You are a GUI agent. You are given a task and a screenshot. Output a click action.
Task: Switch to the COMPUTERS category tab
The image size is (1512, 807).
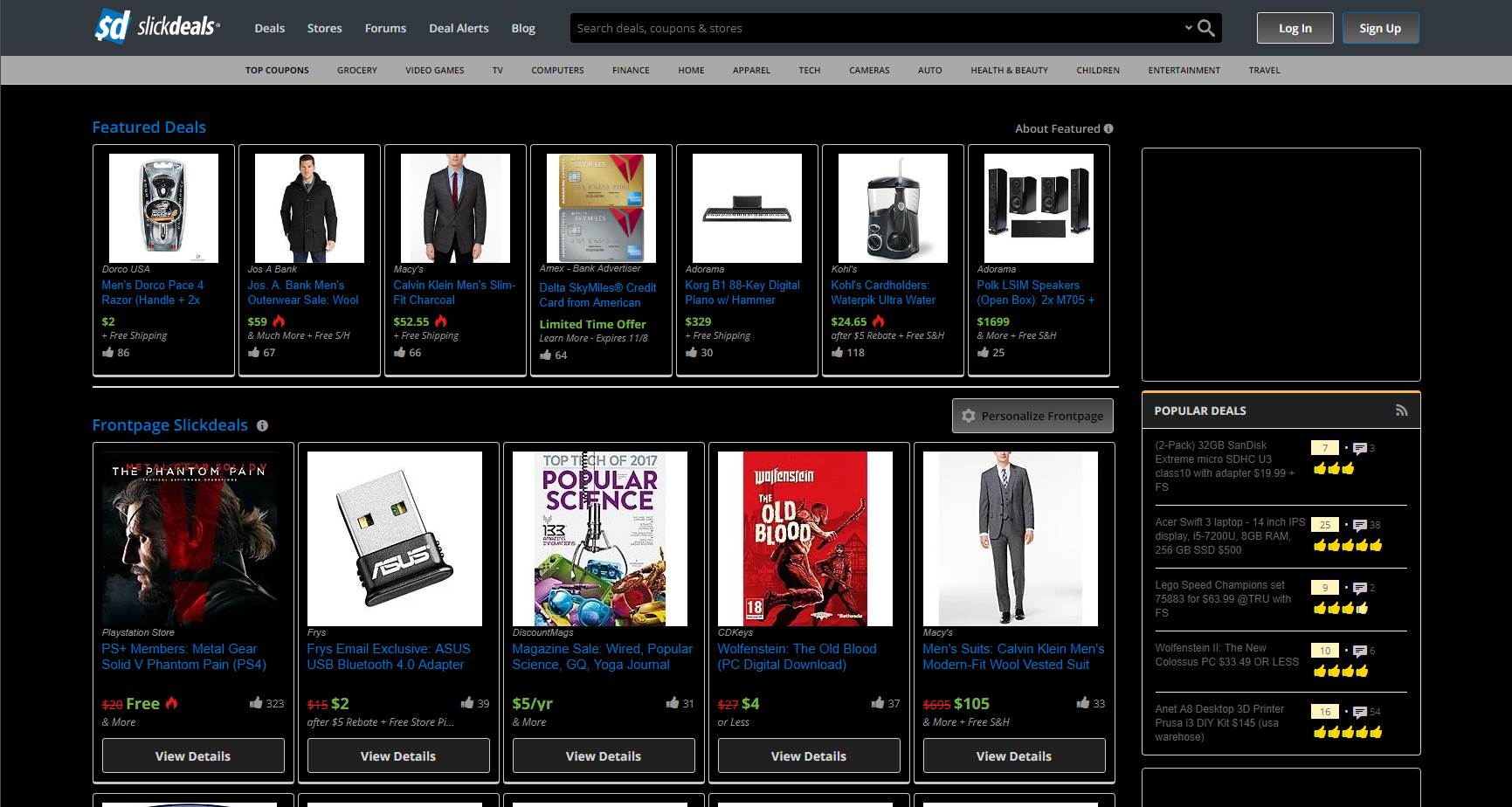557,70
